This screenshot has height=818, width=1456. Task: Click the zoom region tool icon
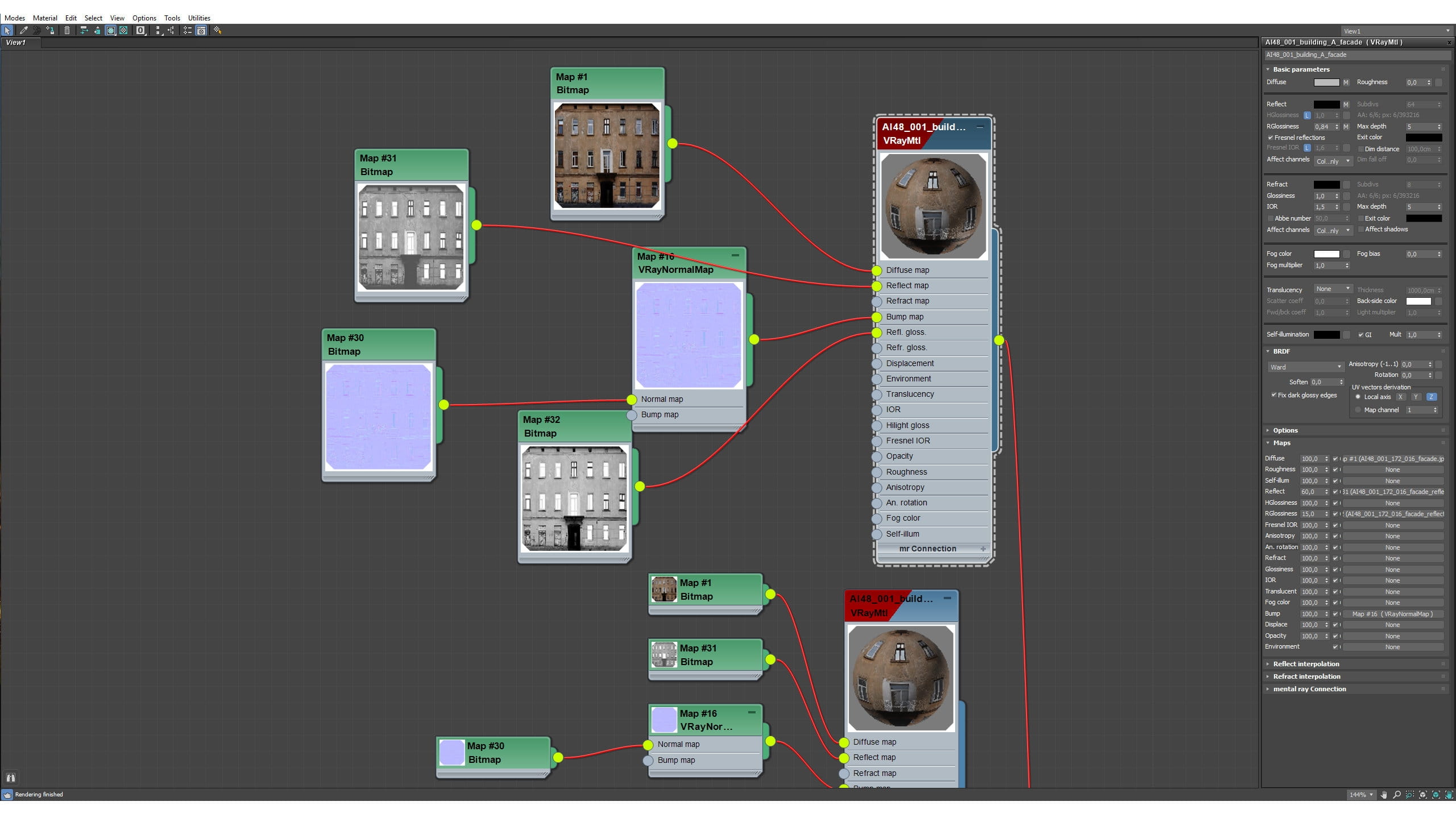coord(1410,795)
